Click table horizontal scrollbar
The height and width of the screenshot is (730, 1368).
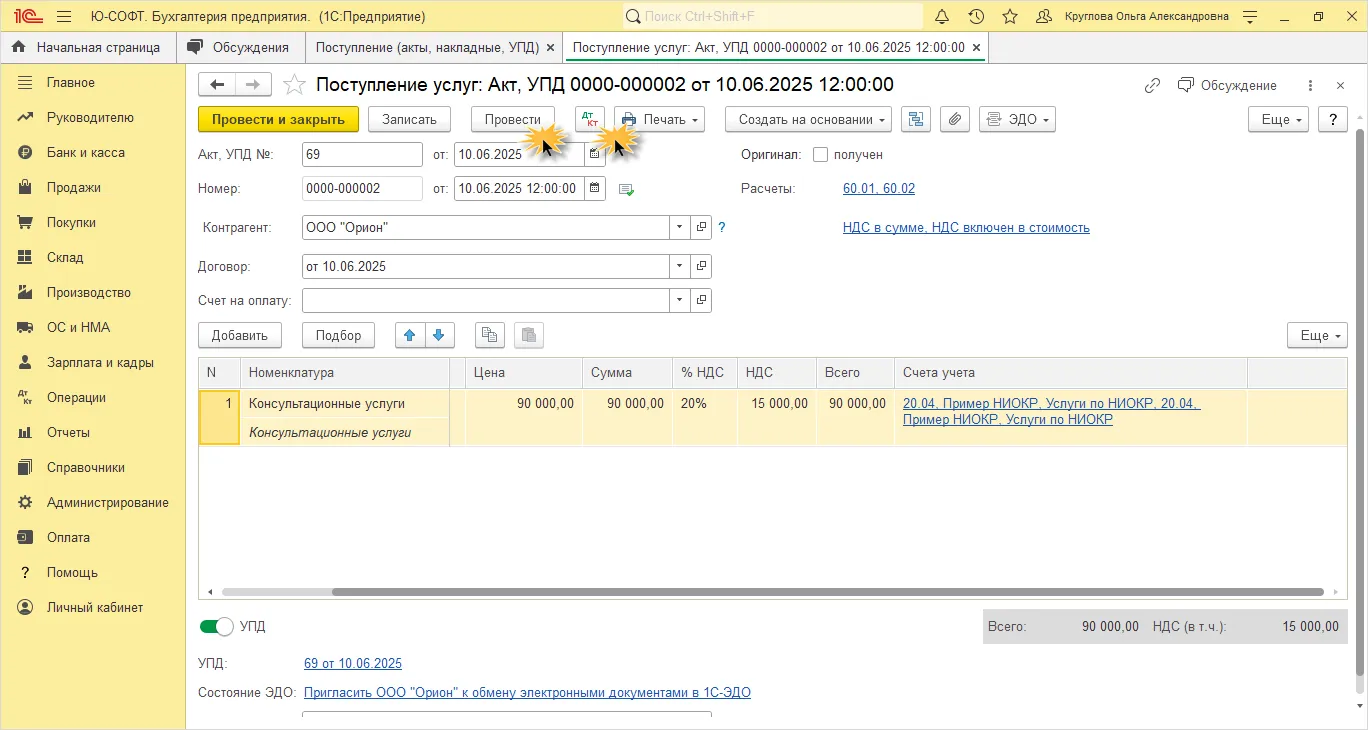click(x=827, y=592)
